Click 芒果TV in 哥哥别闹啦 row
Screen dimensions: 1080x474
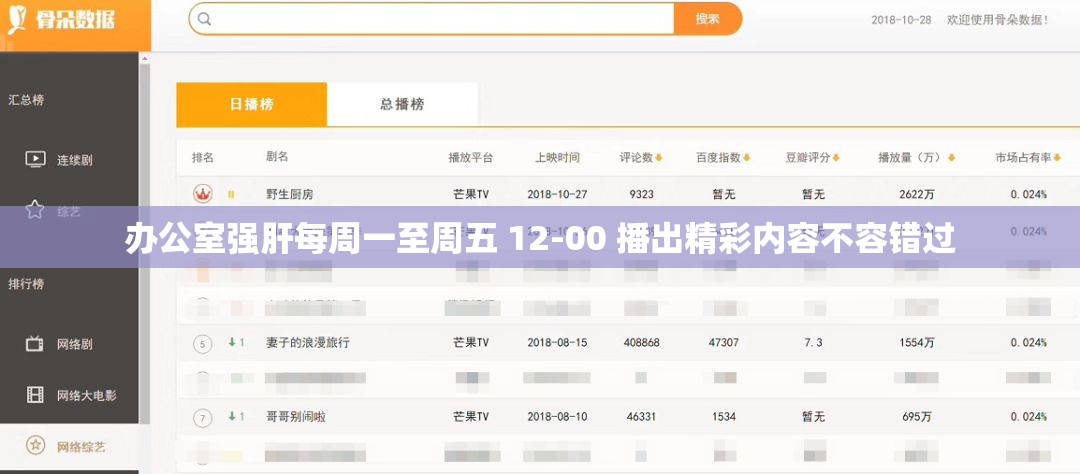[471, 417]
